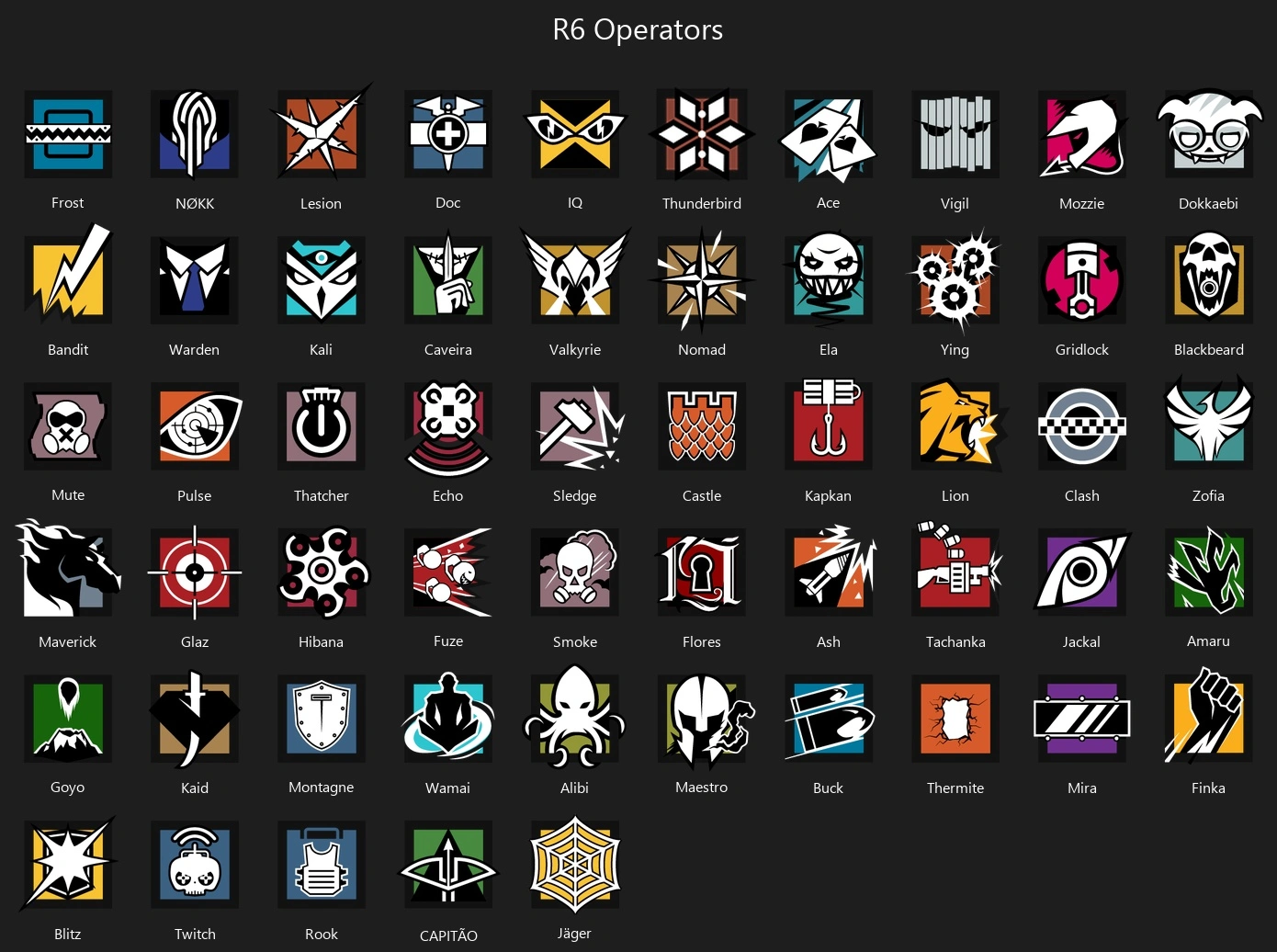1277x952 pixels.
Task: Open the Ela operator icon
Action: (828, 279)
